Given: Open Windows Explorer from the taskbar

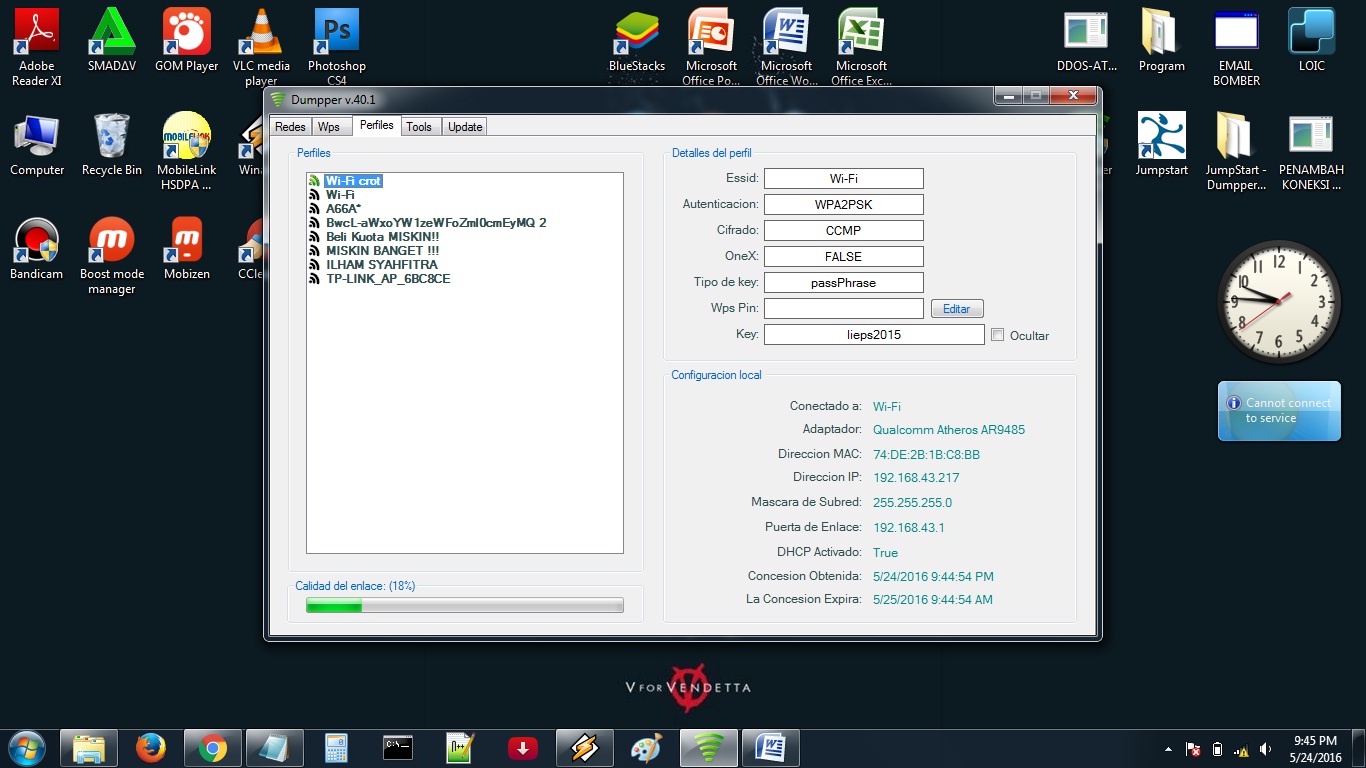Looking at the screenshot, I should (x=89, y=748).
